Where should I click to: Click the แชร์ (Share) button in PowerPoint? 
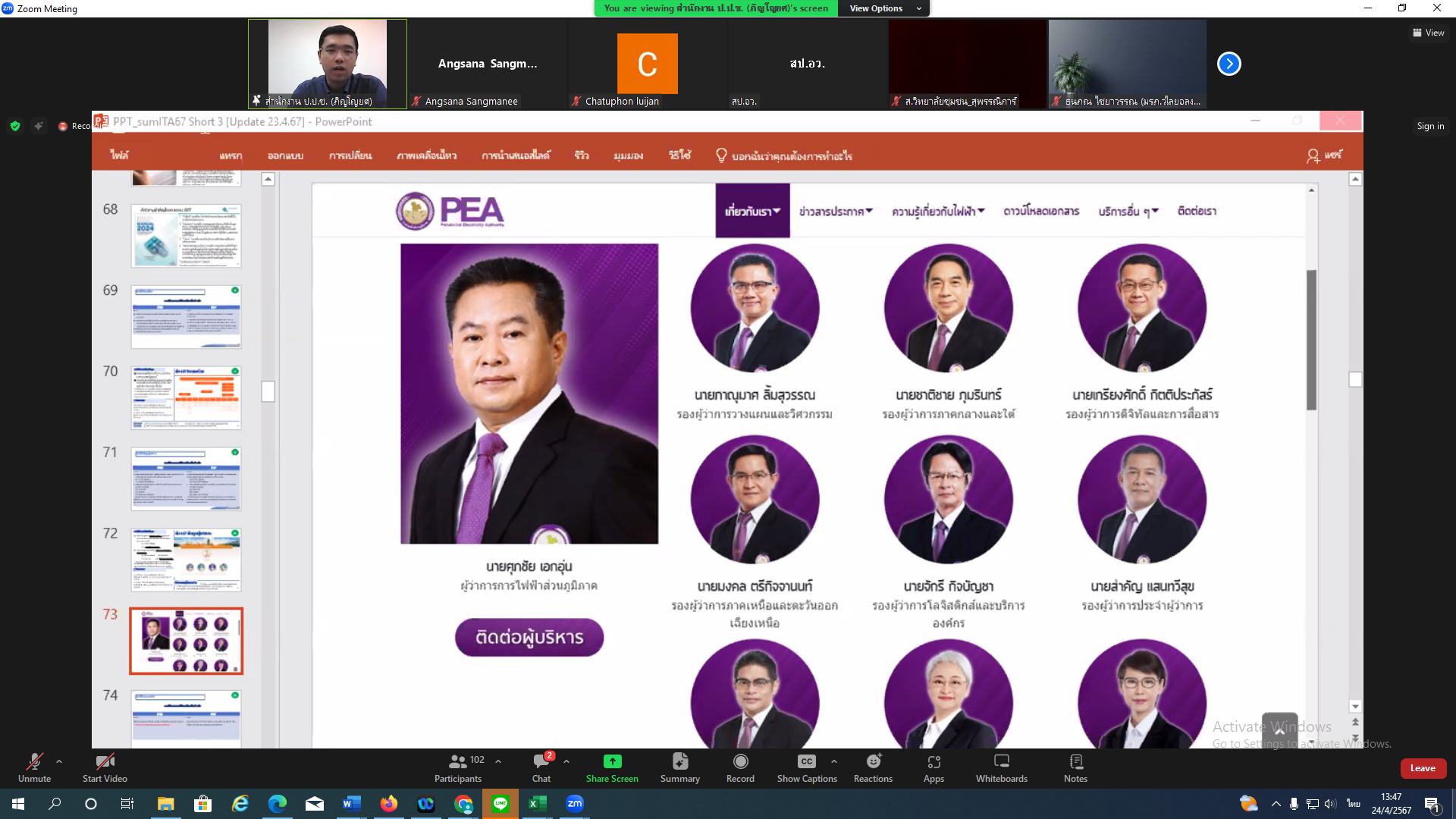point(1324,155)
